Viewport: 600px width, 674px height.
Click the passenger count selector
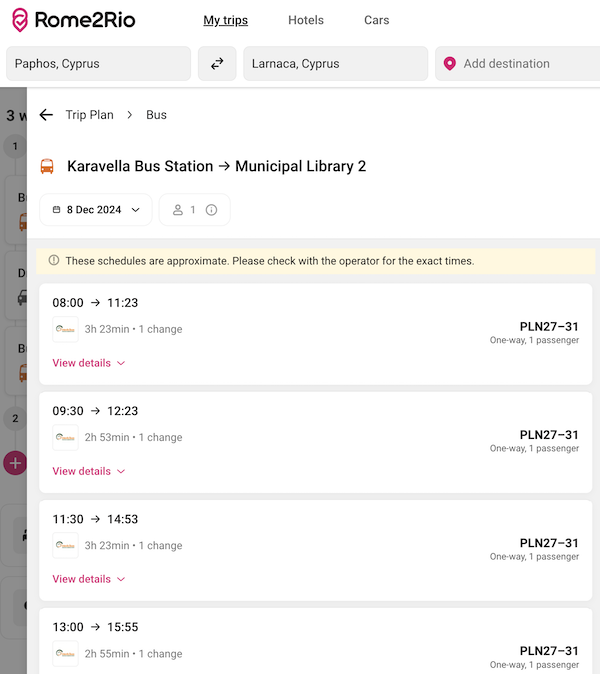[195, 210]
